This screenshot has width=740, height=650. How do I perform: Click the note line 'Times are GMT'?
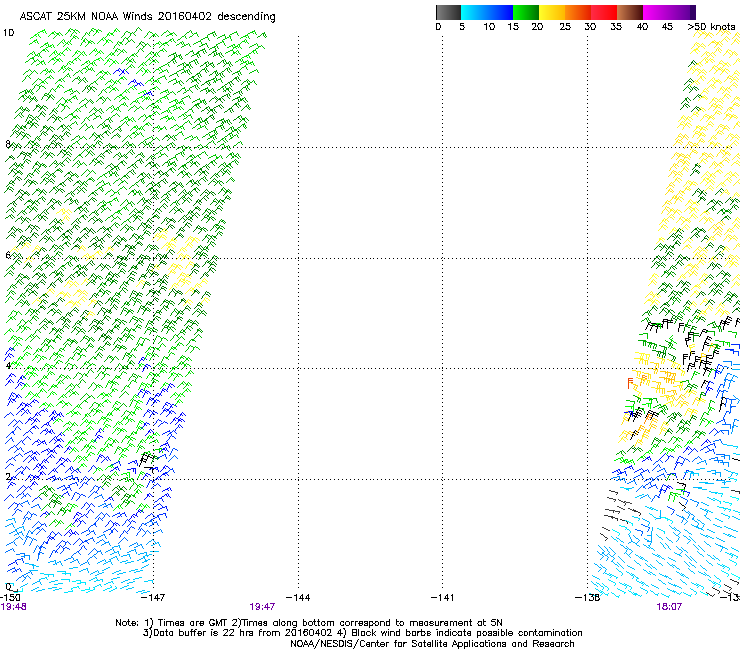coord(193,623)
